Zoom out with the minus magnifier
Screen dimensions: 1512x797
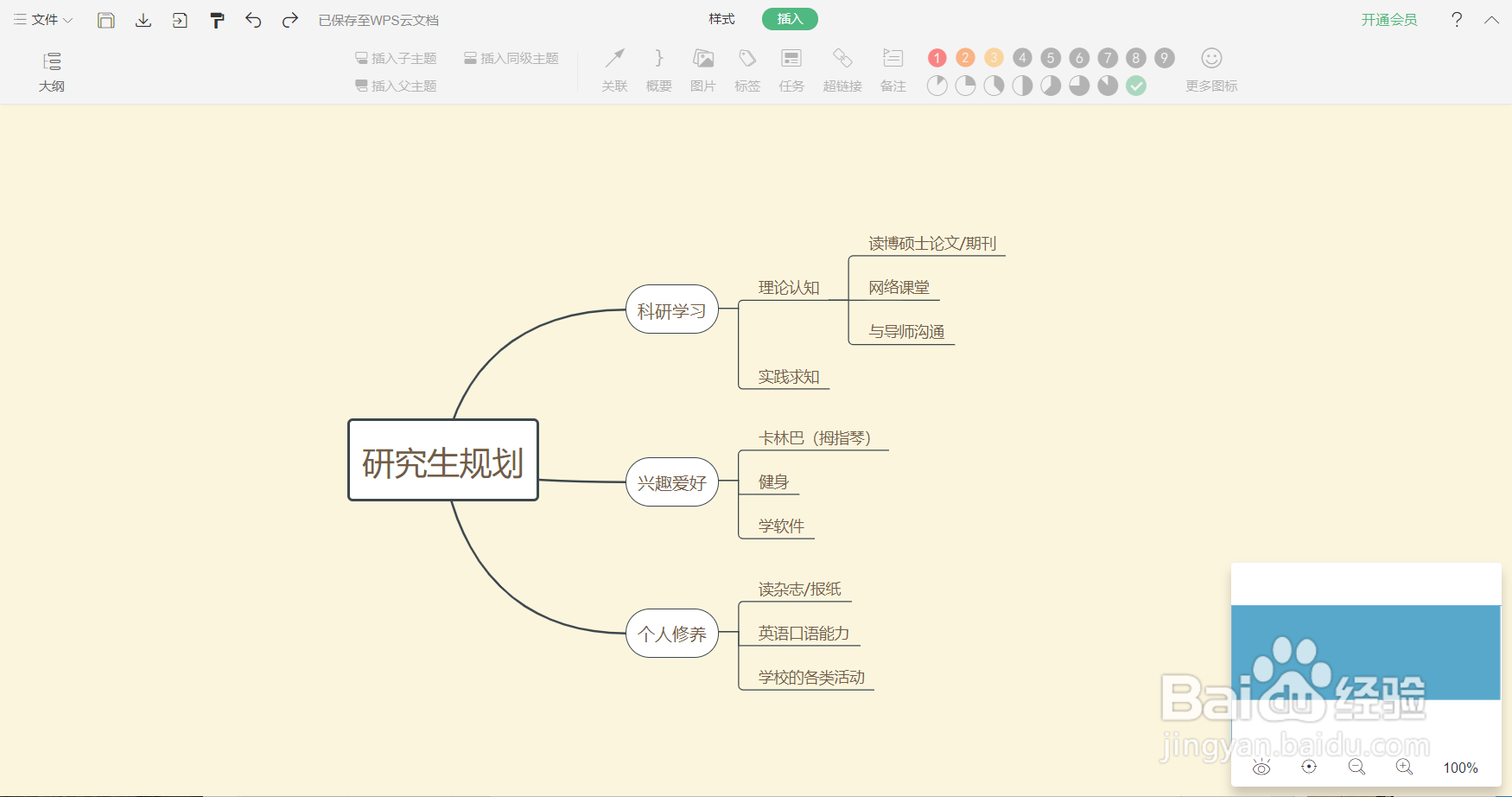point(1356,767)
